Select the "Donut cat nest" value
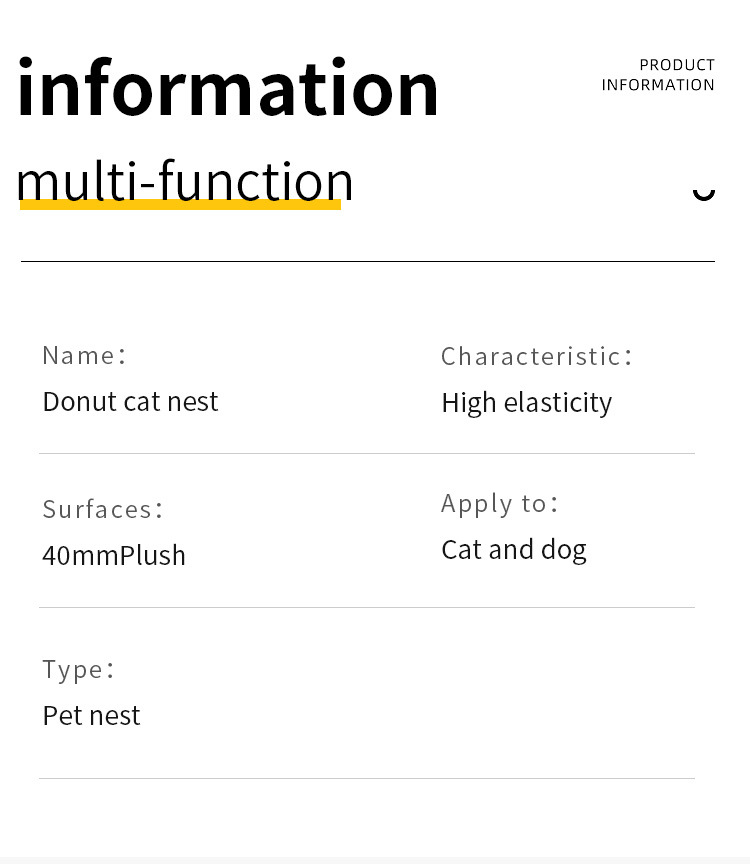Image resolution: width=750 pixels, height=864 pixels. coord(130,401)
